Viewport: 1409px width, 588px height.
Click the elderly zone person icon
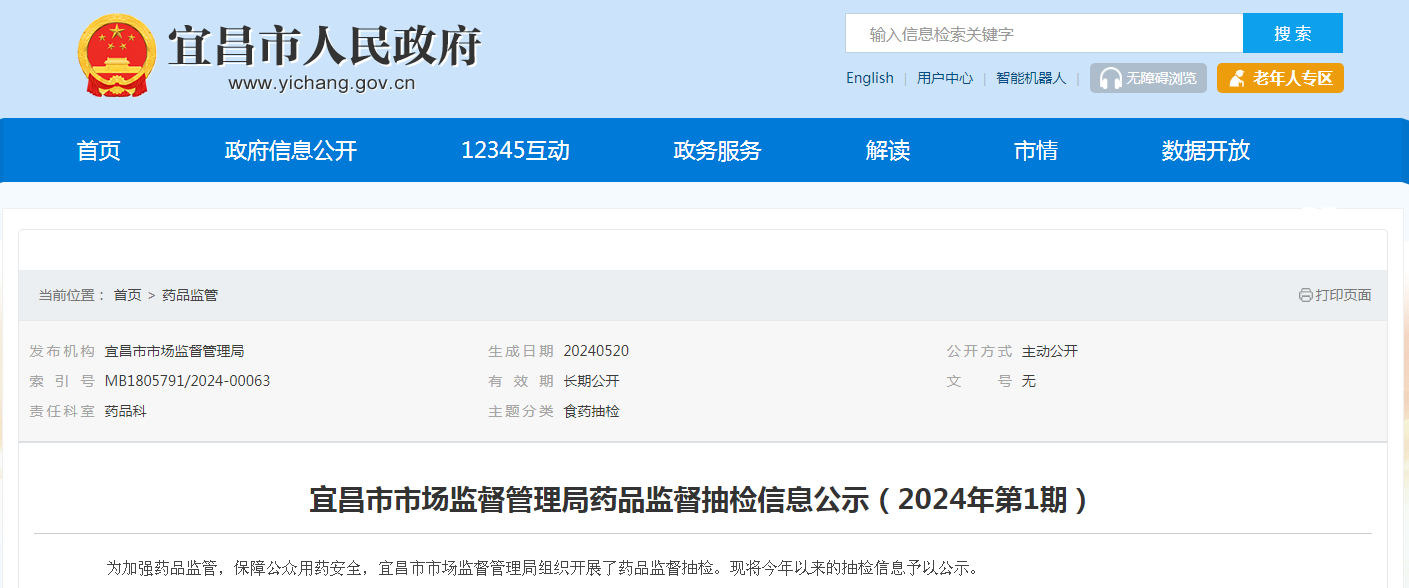[1237, 78]
